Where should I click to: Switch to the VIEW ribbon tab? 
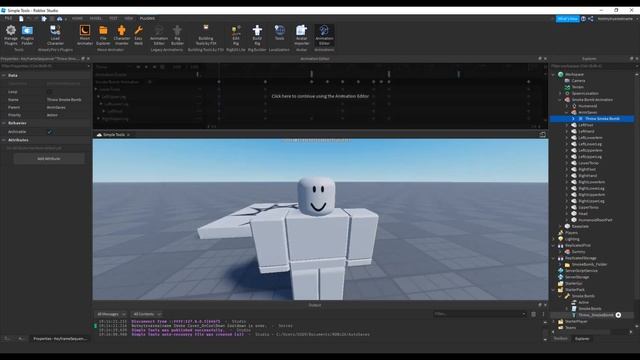click(129, 18)
